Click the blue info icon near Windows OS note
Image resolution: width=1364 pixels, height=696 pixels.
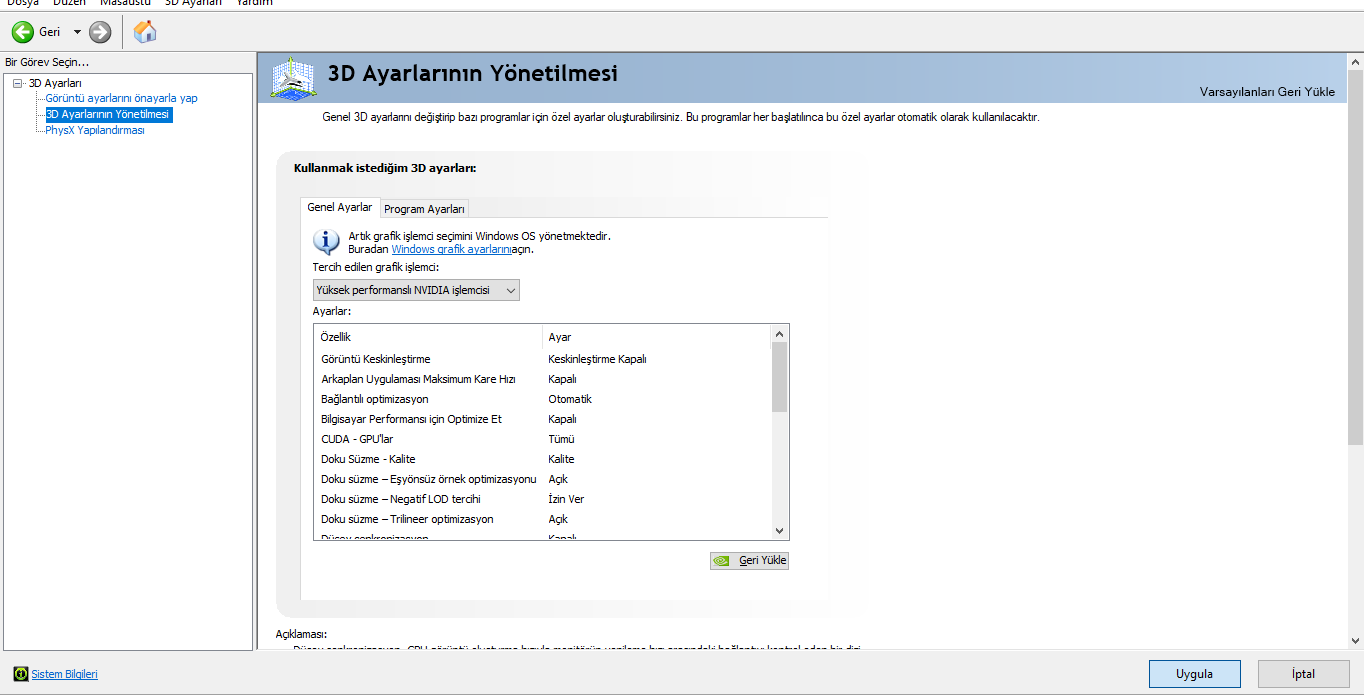(326, 241)
